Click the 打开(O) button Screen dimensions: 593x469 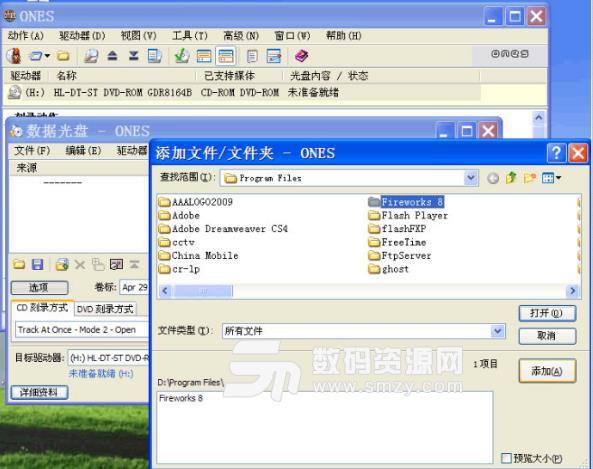tap(546, 313)
